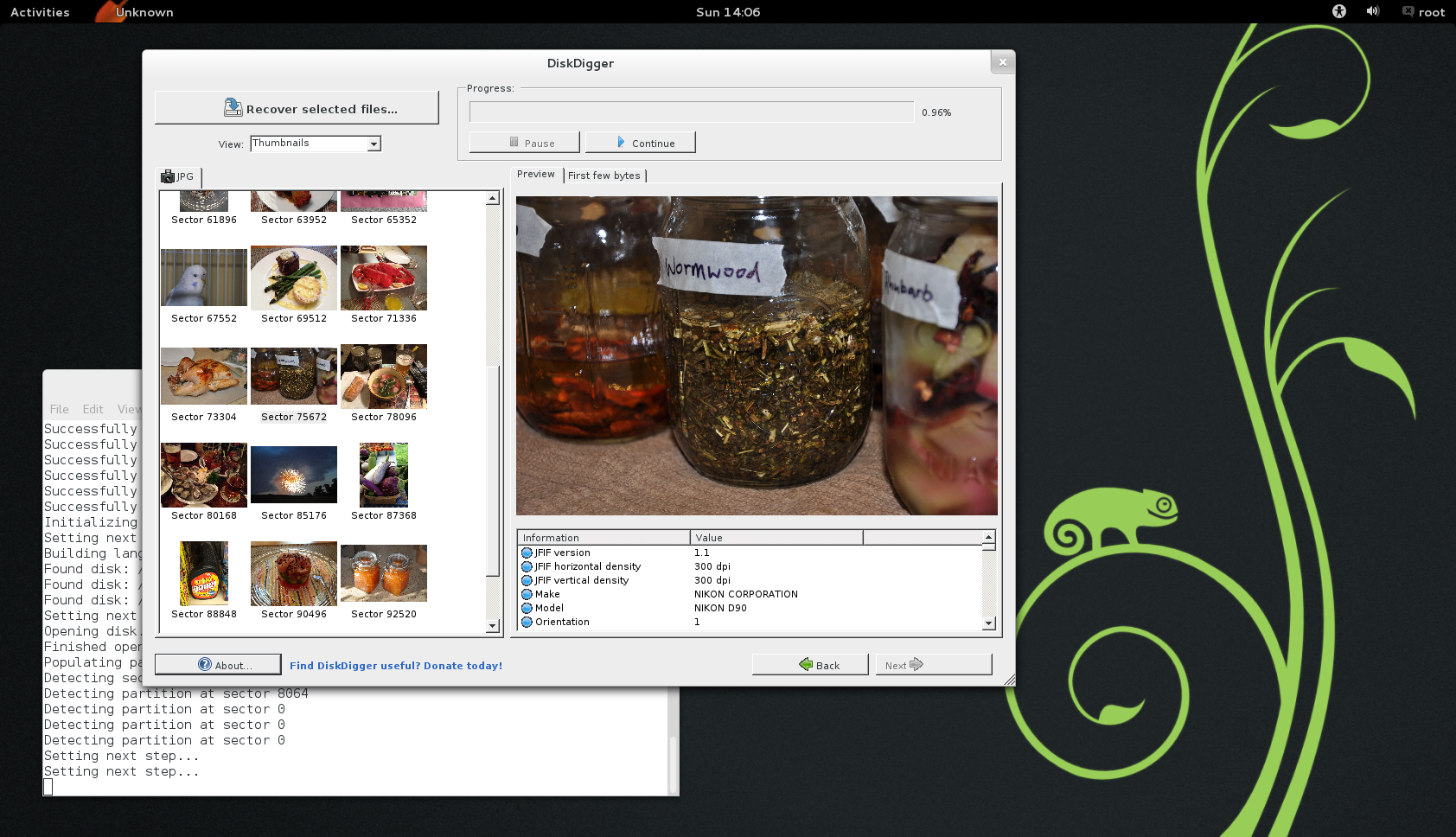Select the JFIF vertical density row icon
This screenshot has width=1456, height=837.
point(527,580)
